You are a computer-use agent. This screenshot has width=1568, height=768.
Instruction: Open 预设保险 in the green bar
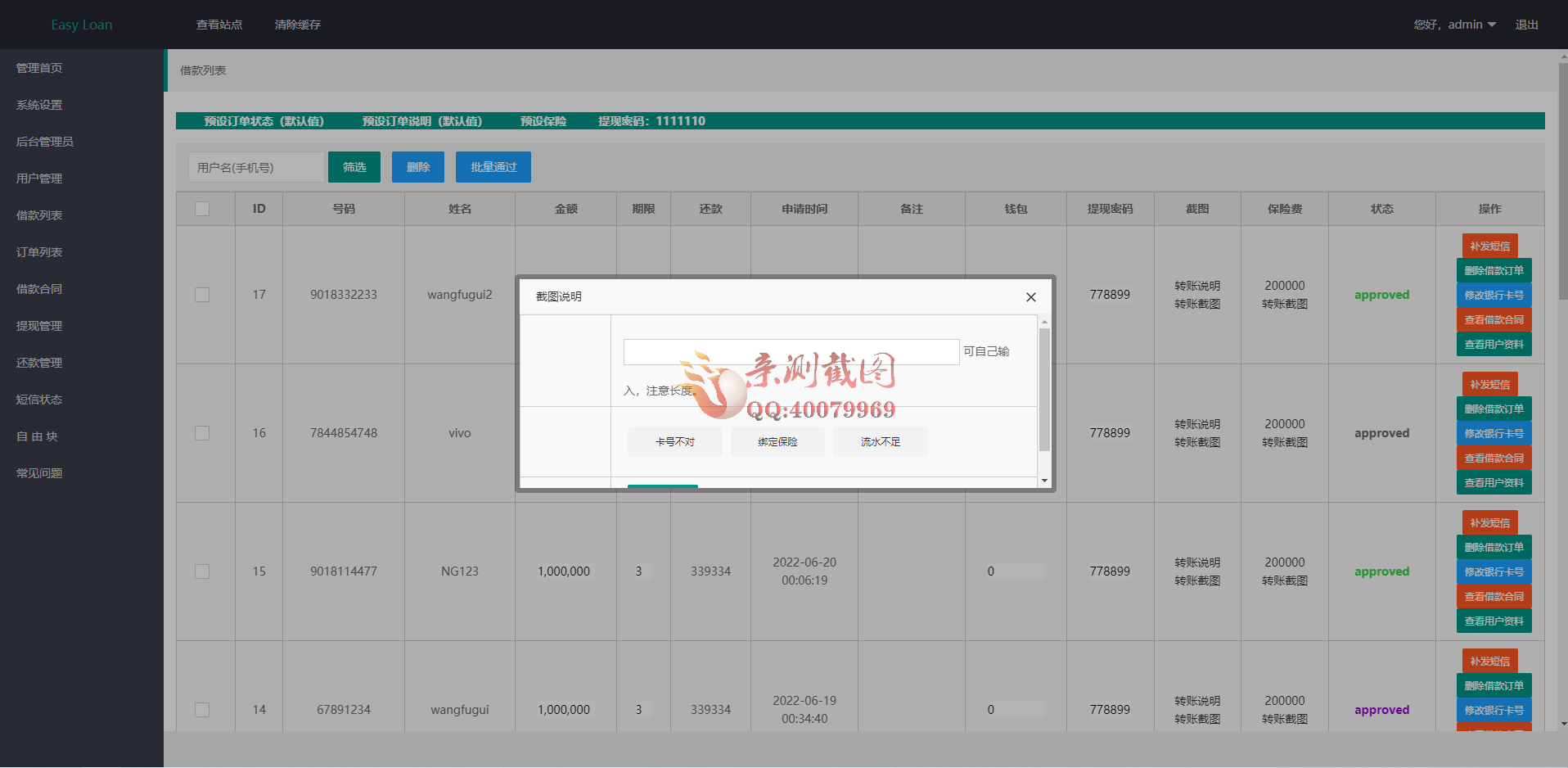543,121
